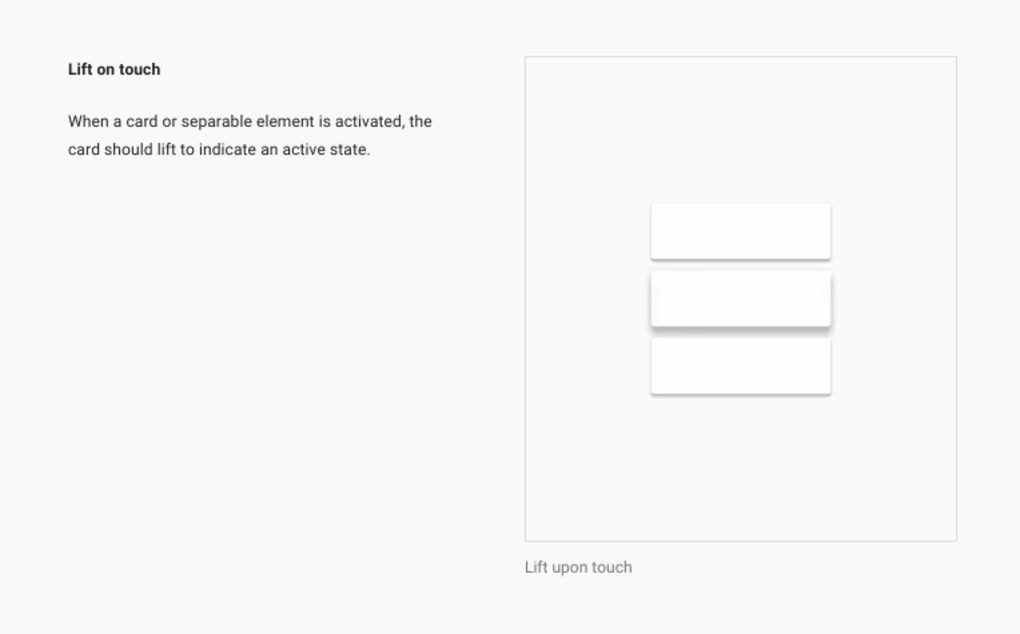The height and width of the screenshot is (634, 1020).
Task: Click empty demo frame space below the cards
Action: [x=740, y=470]
